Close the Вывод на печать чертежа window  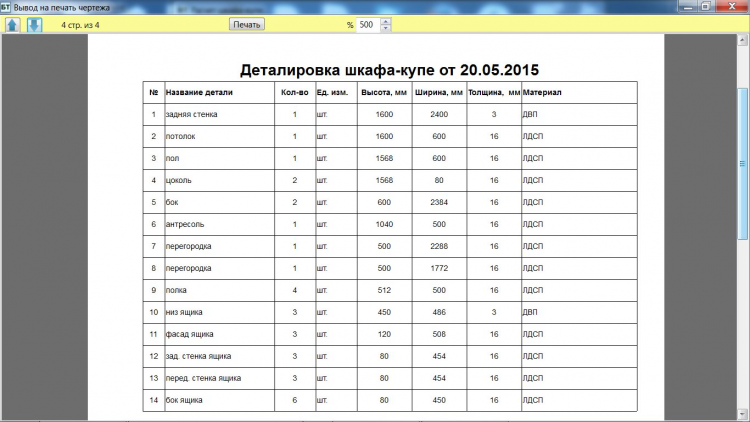[x=732, y=6]
